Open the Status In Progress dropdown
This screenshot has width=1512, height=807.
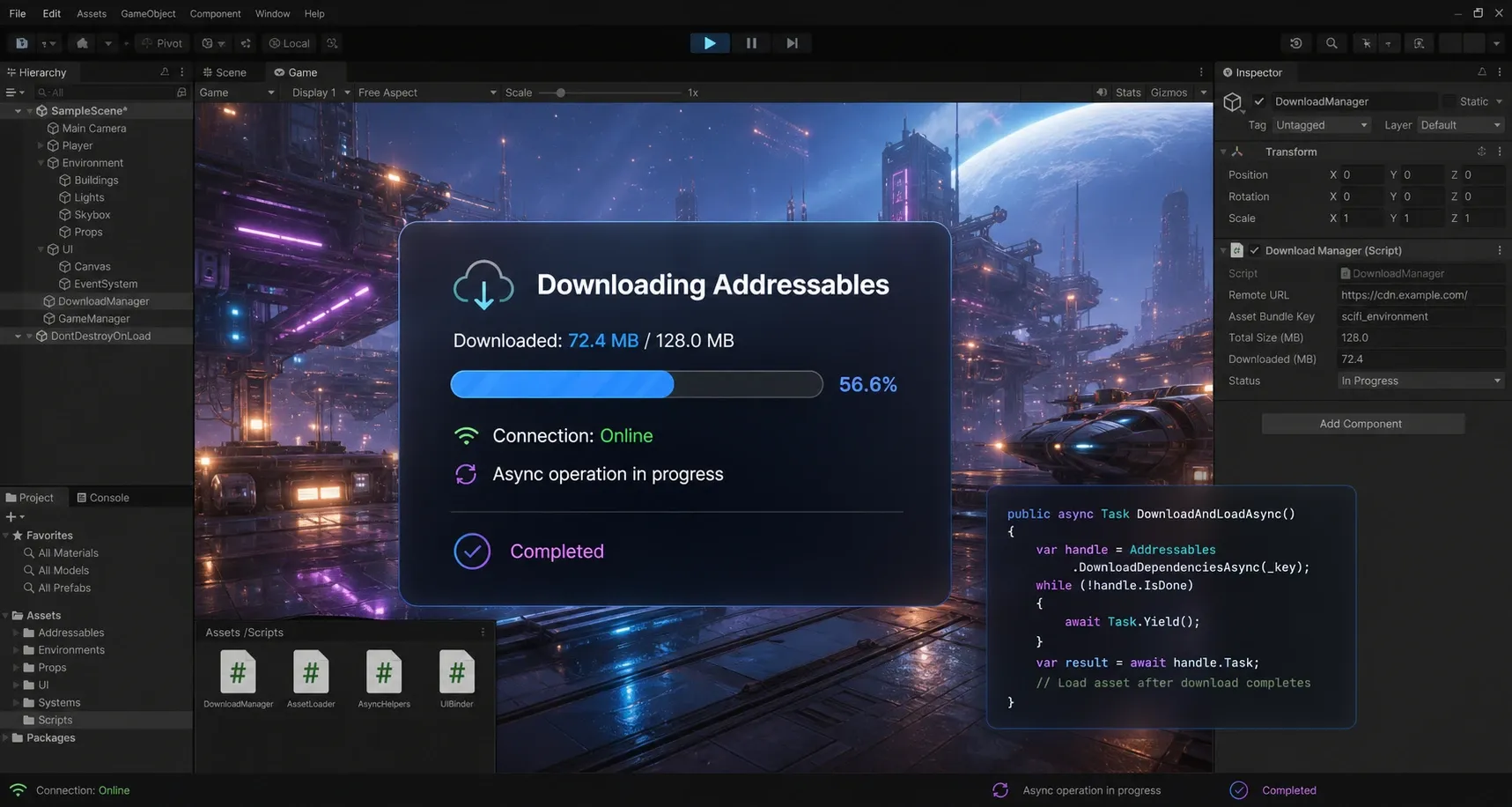[1420, 381]
